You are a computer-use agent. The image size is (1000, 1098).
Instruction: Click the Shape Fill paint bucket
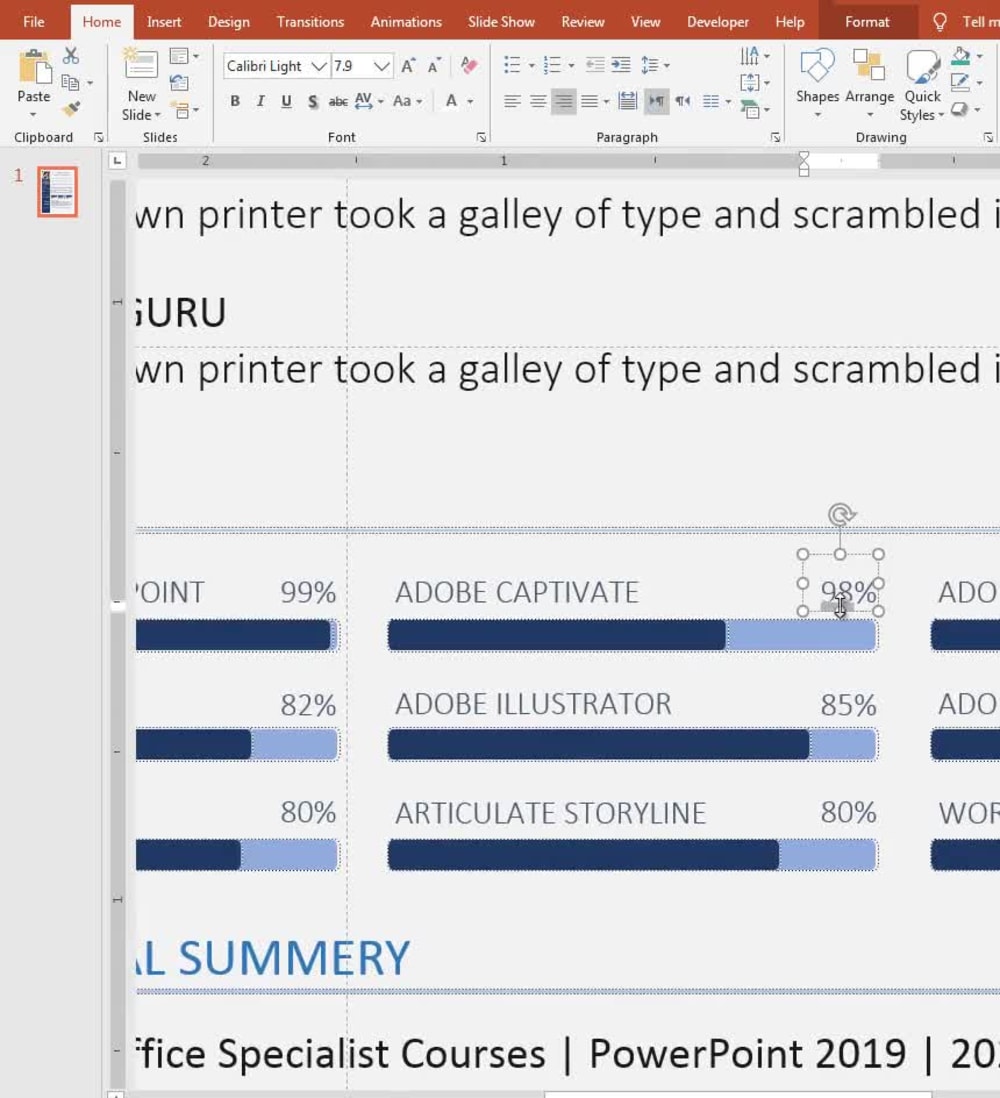[x=961, y=56]
